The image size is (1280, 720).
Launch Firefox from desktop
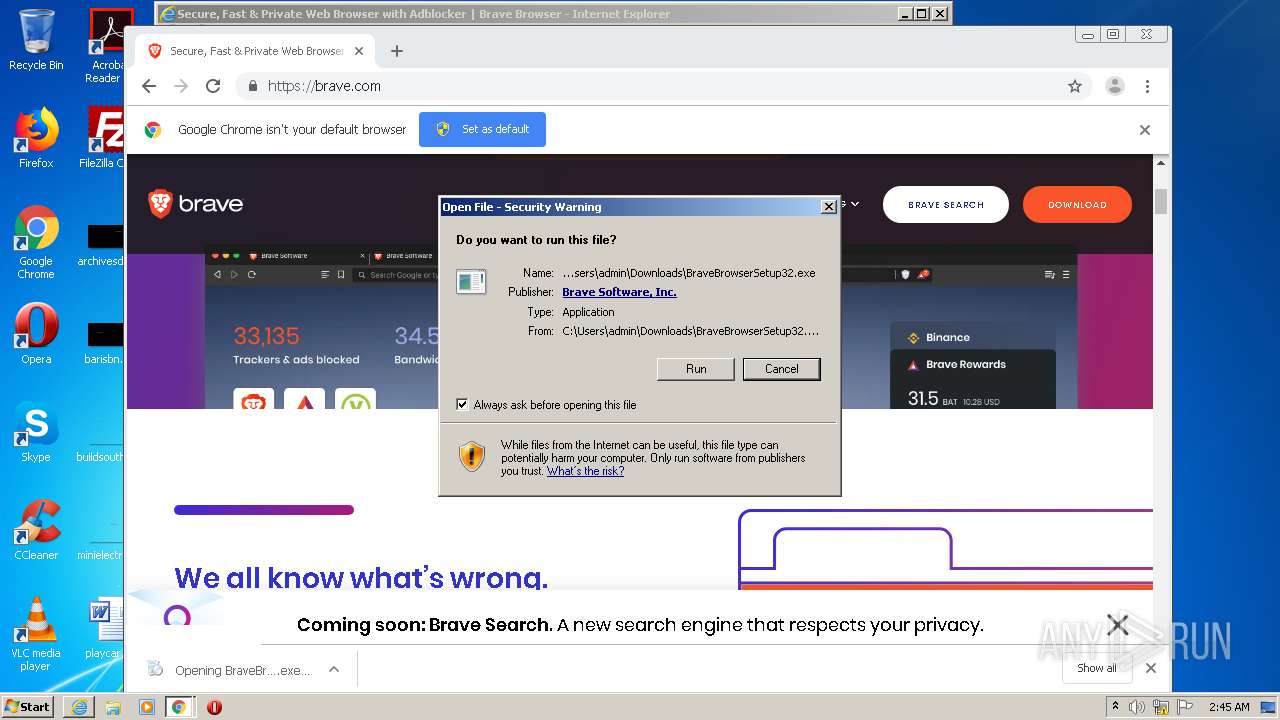coord(36,138)
